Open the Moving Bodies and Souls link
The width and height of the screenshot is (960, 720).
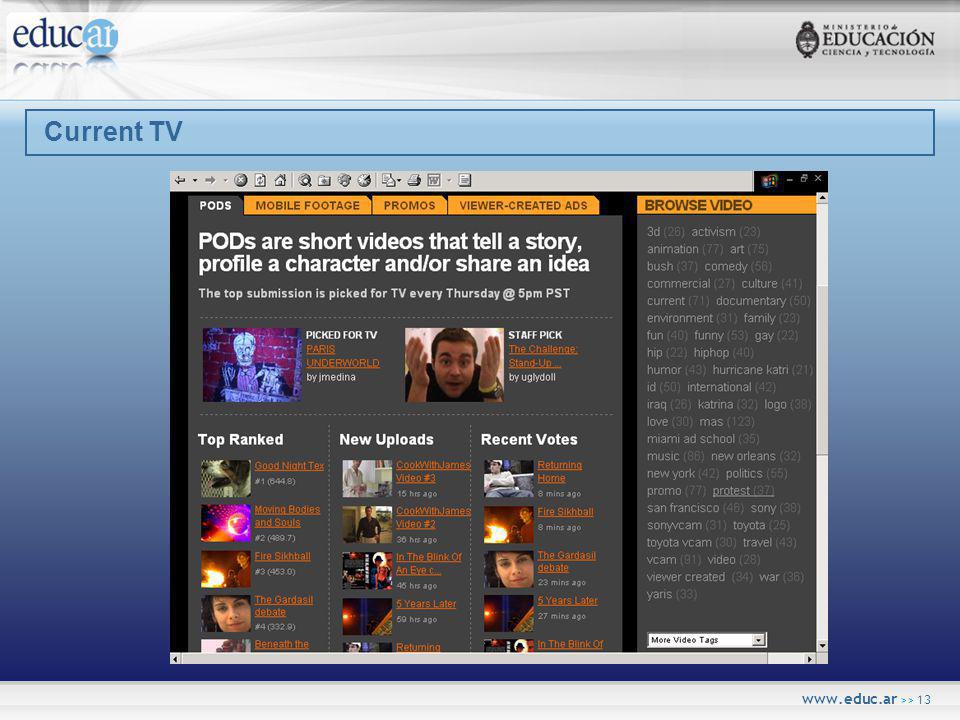click(x=287, y=516)
